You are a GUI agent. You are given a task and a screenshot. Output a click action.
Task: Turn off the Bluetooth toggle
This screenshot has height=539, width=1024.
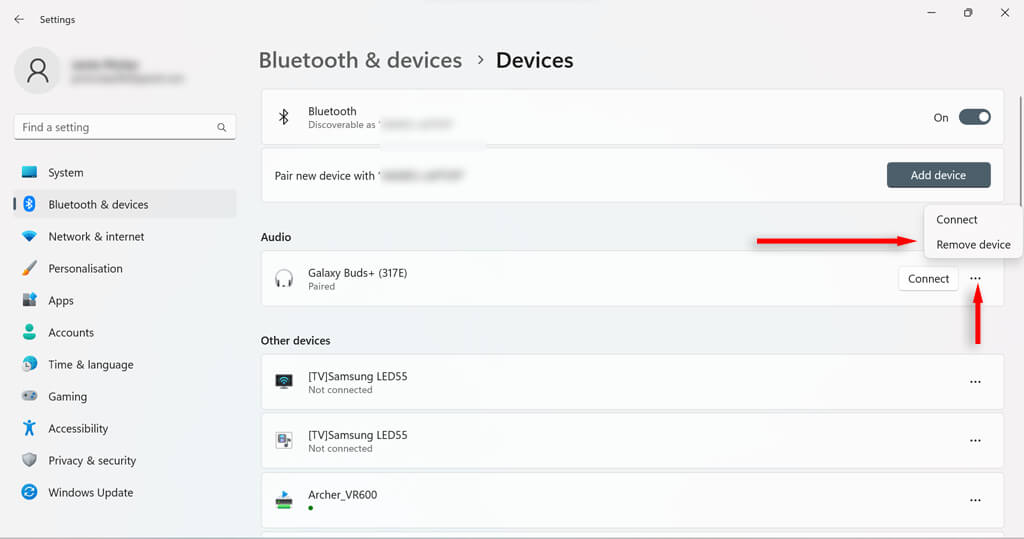(x=974, y=117)
